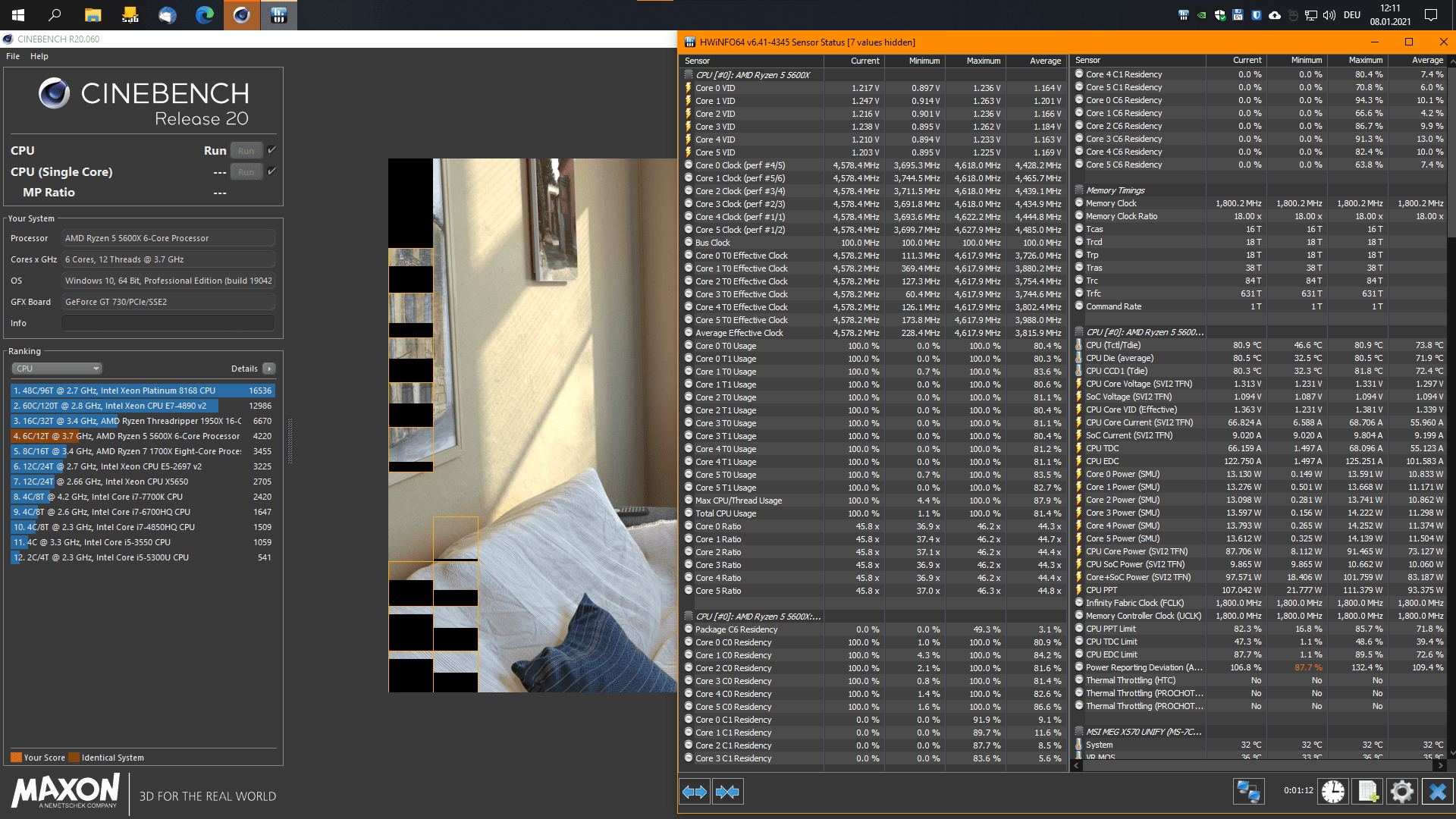Select Infinity Fabric Clock (FCLK) row

(x=1259, y=603)
